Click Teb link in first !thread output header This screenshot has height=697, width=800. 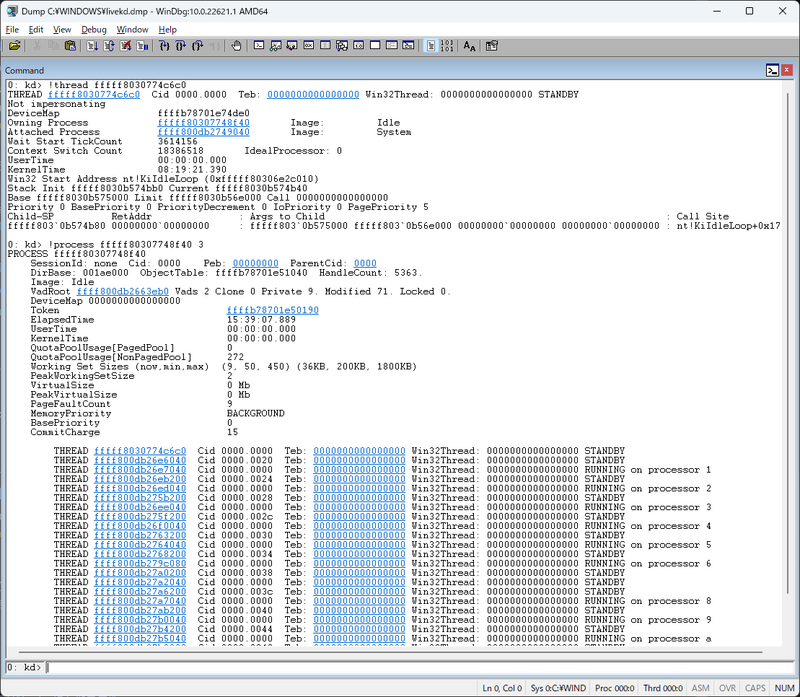tap(313, 94)
